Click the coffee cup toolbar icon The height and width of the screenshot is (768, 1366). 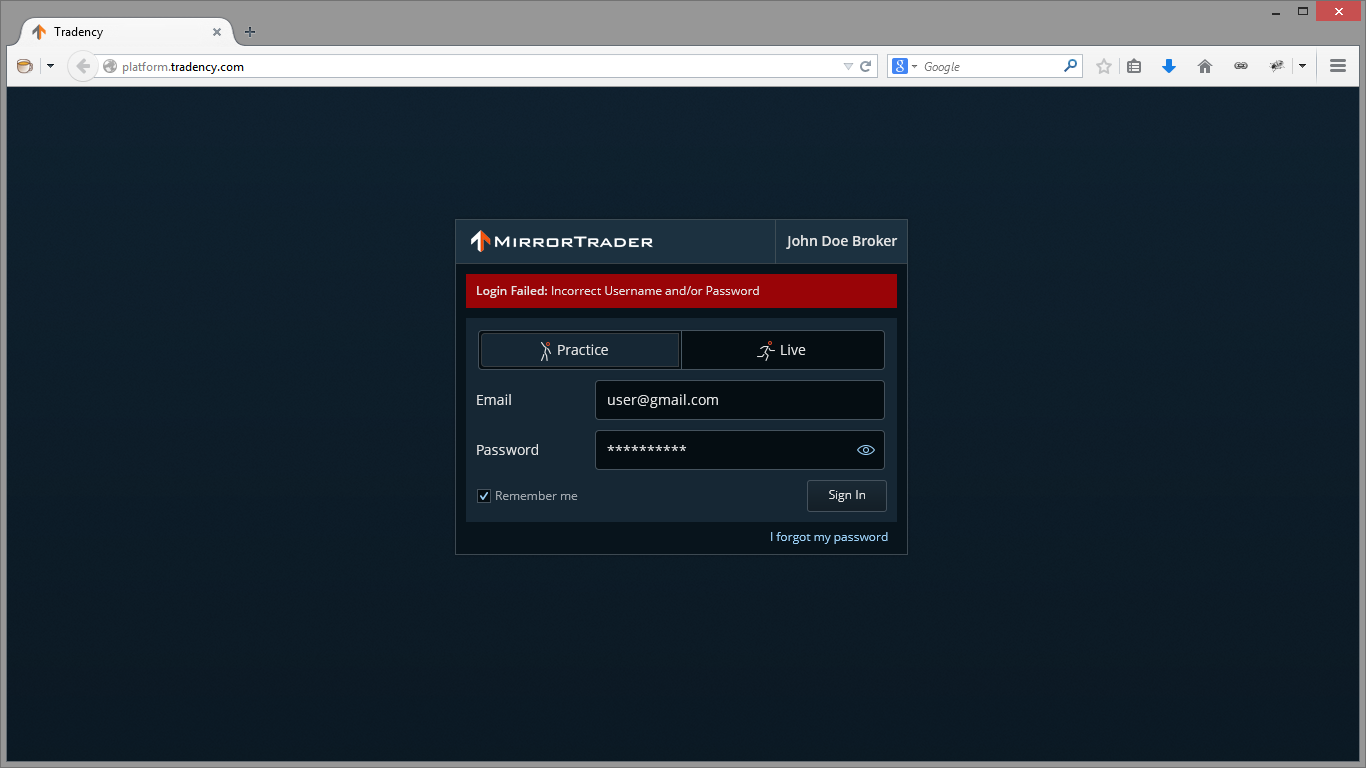[25, 66]
